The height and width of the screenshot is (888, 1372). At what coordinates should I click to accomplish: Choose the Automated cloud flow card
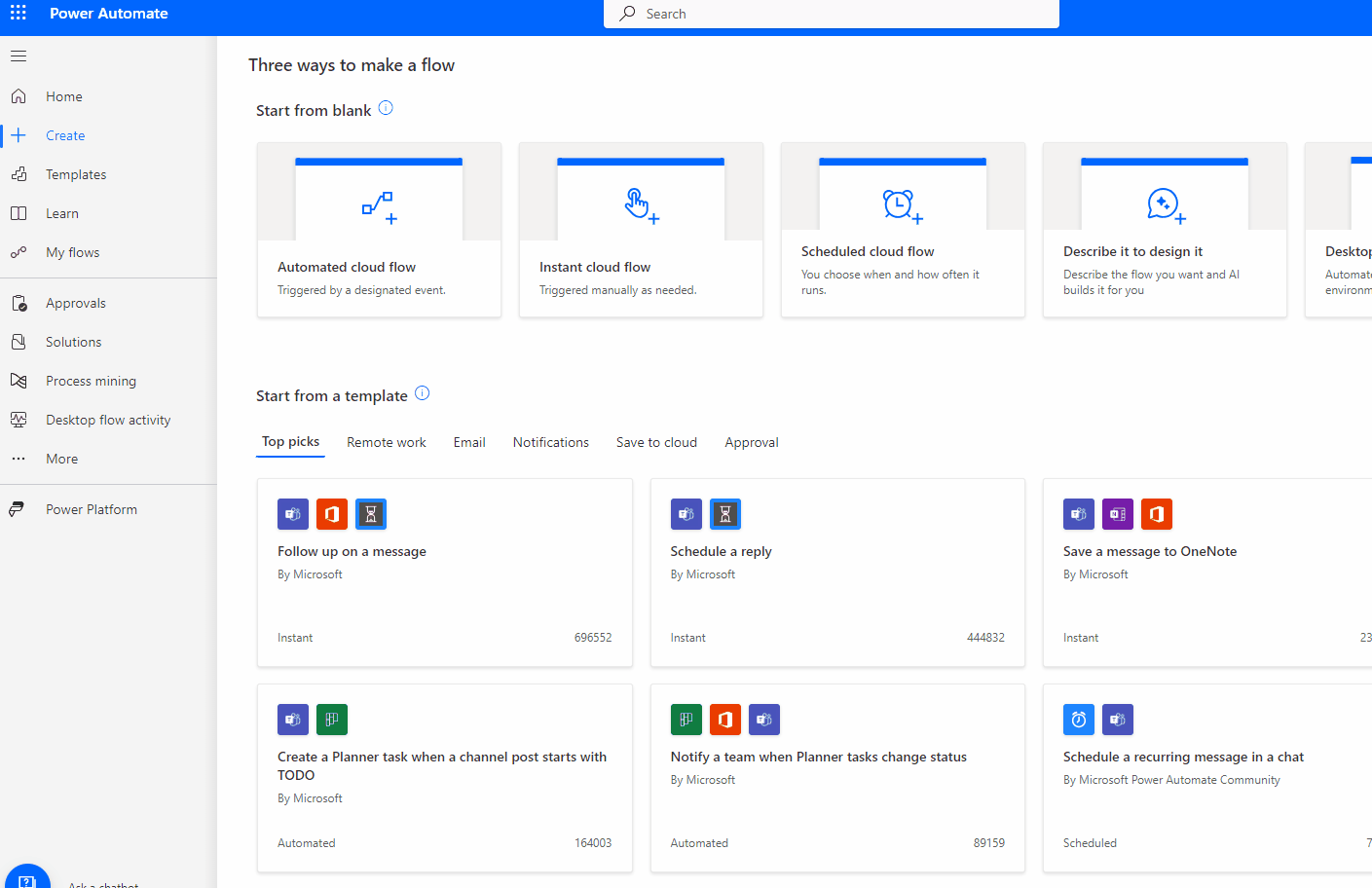click(379, 230)
